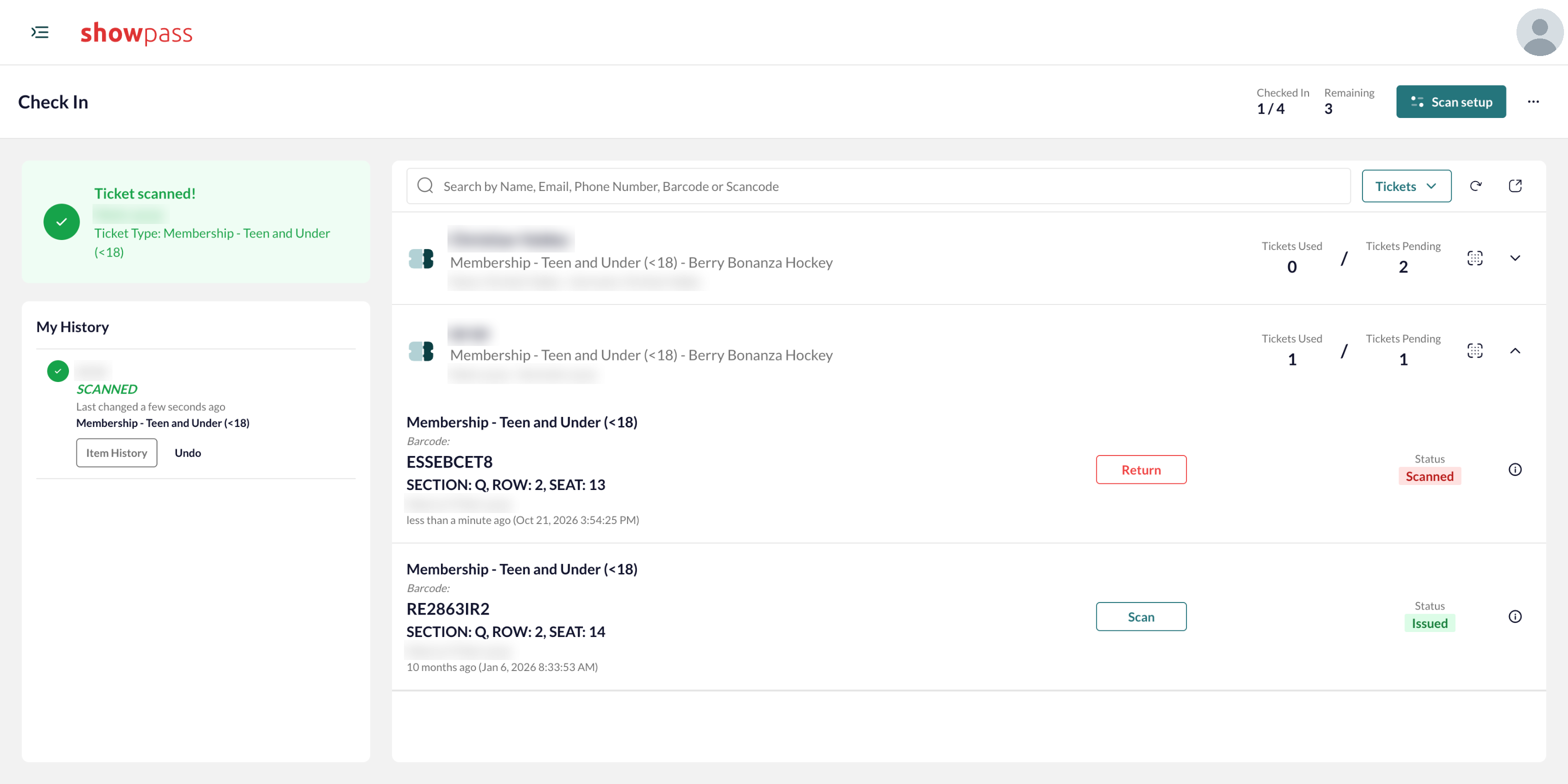Screen dimensions: 1568x784
Task: Click the ticket icon of the first order row
Action: click(x=420, y=258)
